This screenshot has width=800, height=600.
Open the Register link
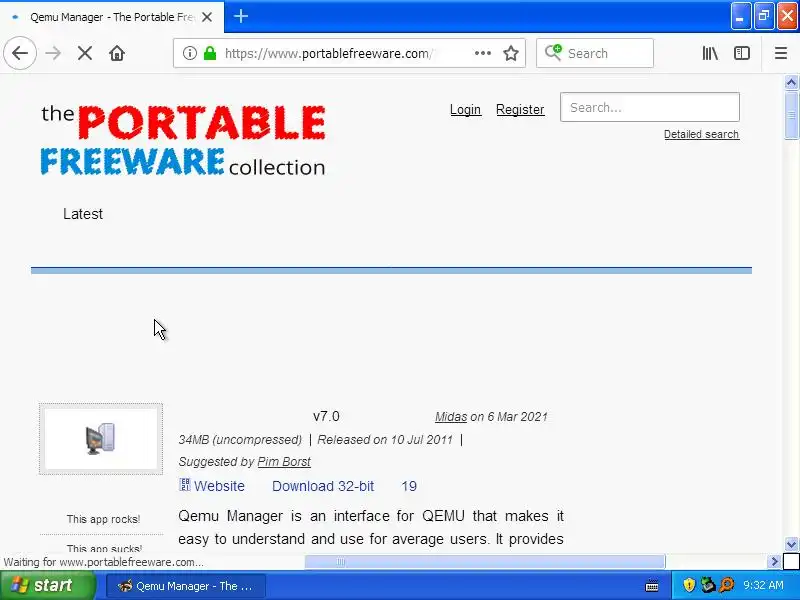520,110
